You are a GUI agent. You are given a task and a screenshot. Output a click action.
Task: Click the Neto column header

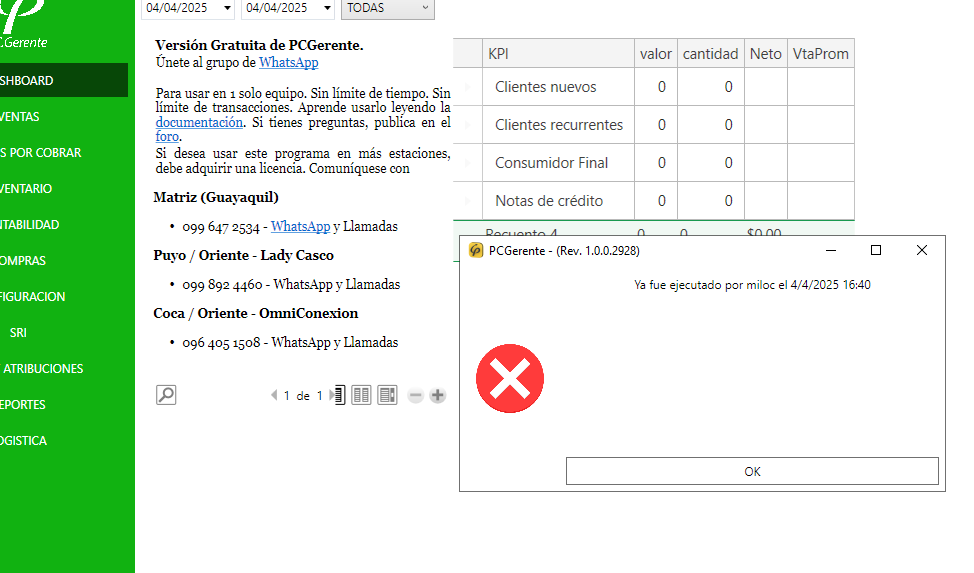tap(766, 53)
